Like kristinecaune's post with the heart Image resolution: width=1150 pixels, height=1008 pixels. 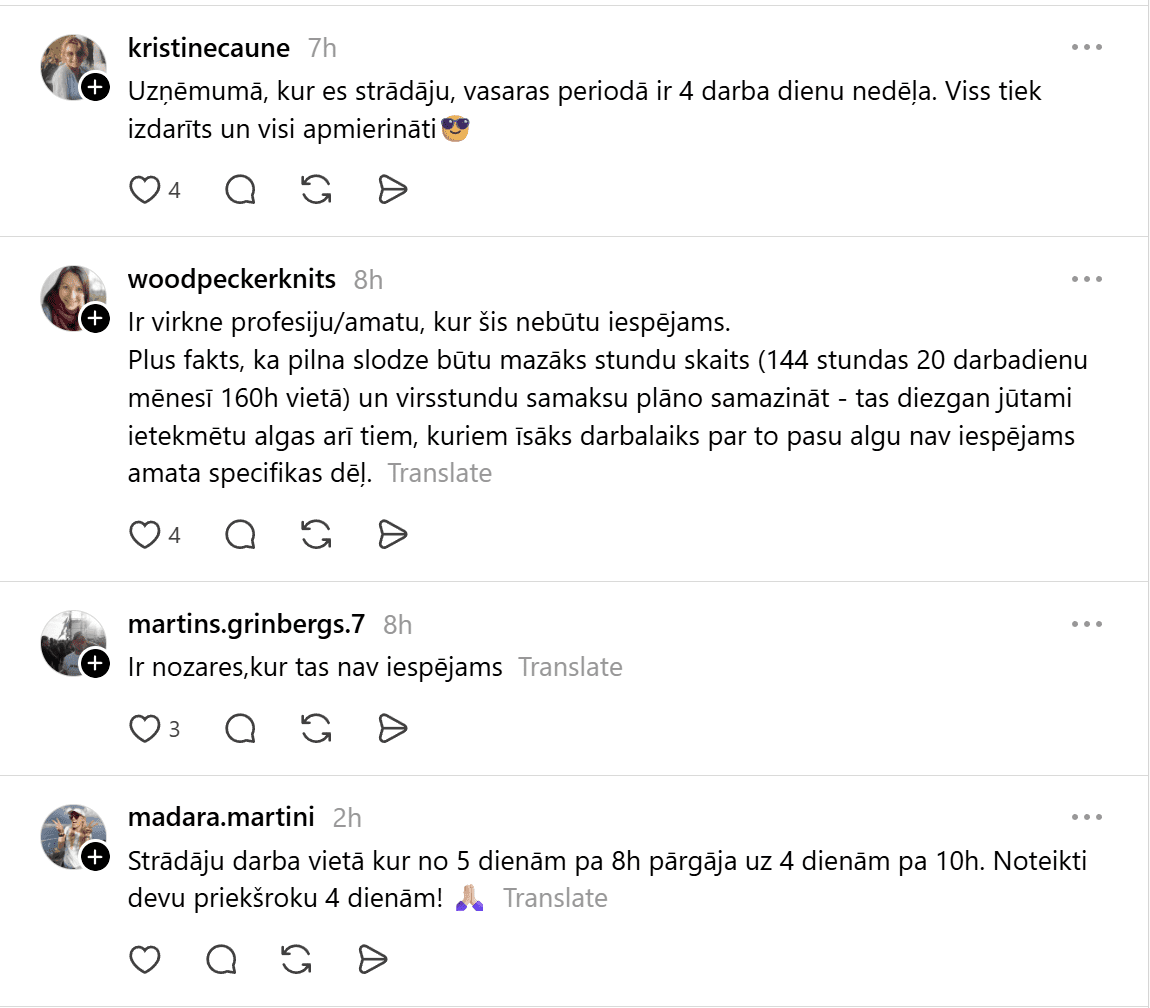(x=146, y=190)
